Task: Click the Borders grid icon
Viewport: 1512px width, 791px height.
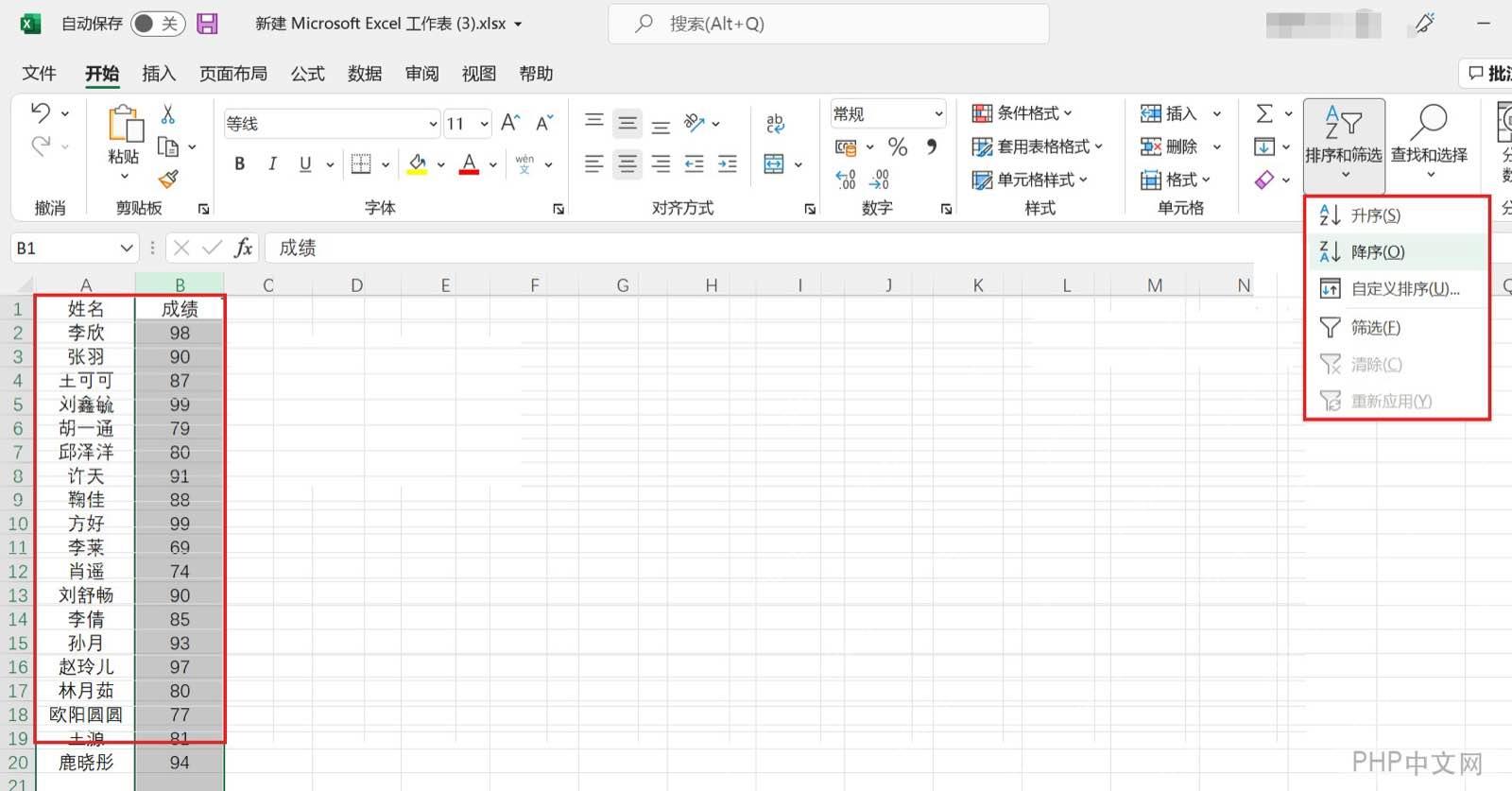Action: [361, 164]
